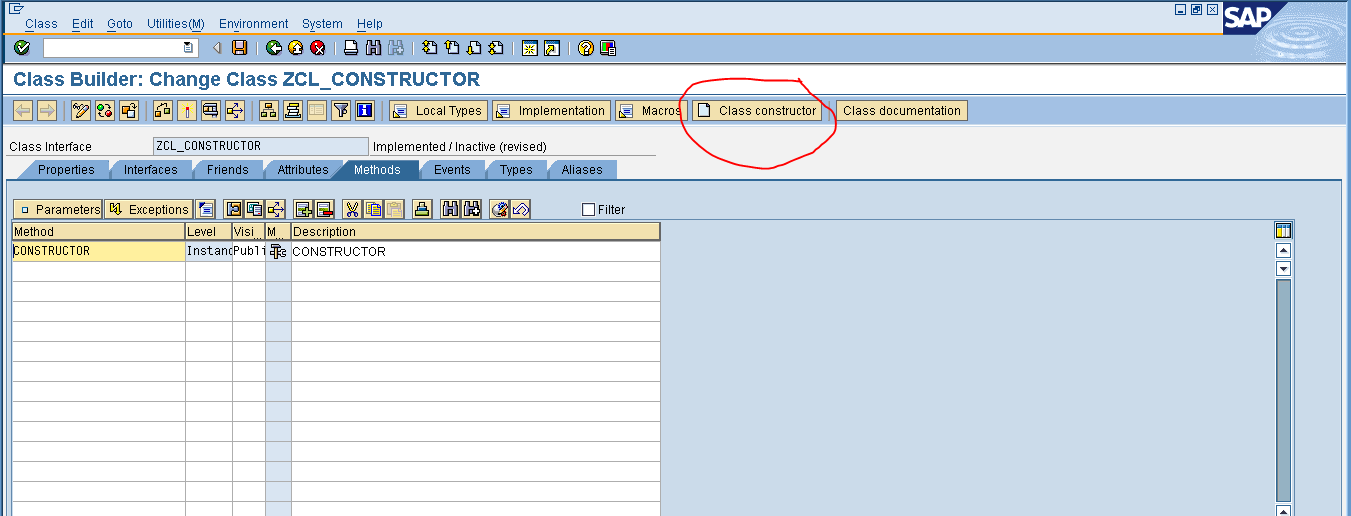Click the Delete Row icon with red minus
Image resolution: width=1351 pixels, height=516 pixels.
point(324,209)
